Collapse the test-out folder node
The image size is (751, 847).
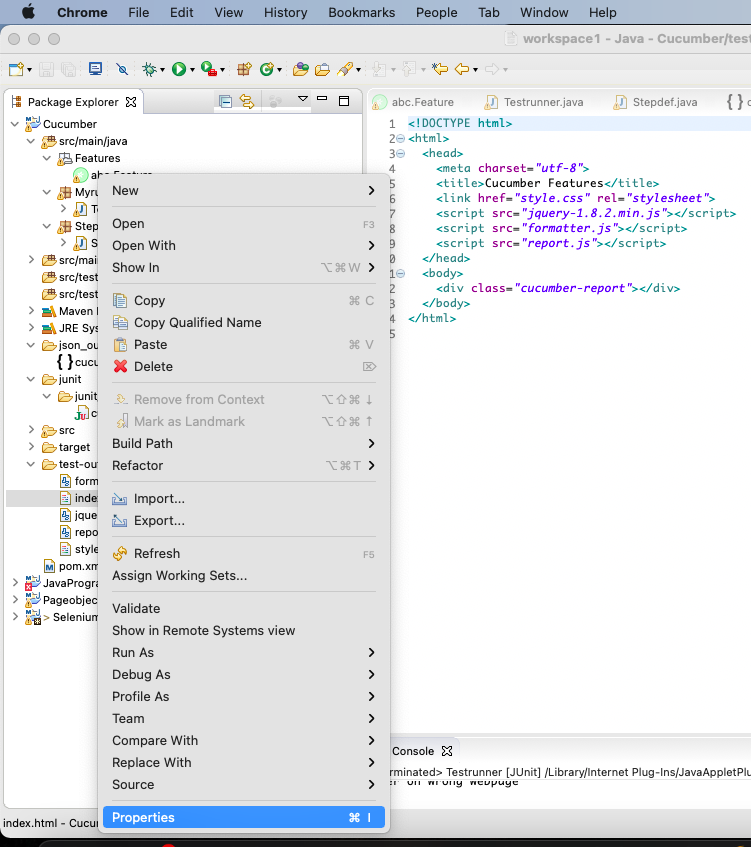pyautogui.click(x=31, y=464)
